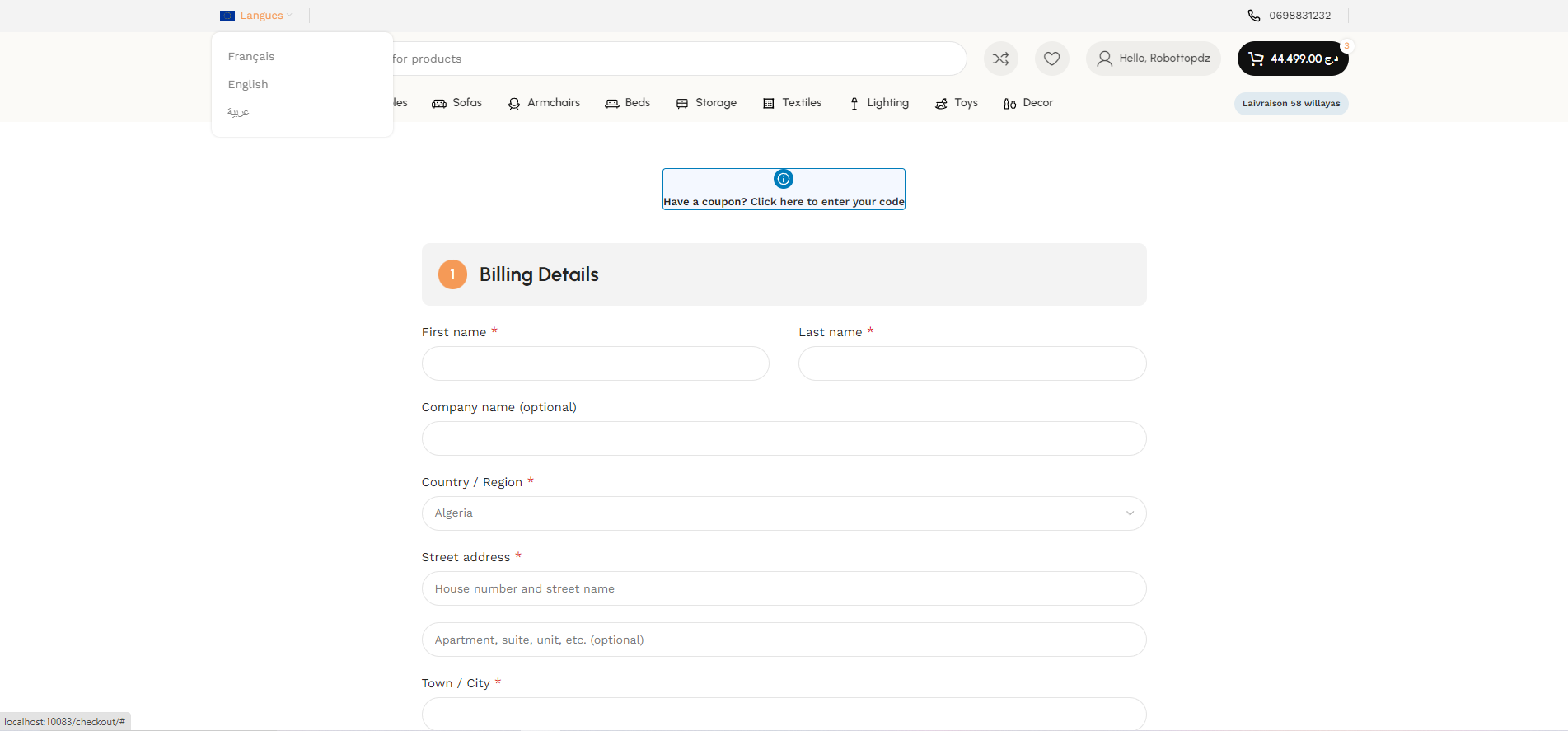1568x731 pixels.
Task: Click into the Last name field
Action: [971, 363]
